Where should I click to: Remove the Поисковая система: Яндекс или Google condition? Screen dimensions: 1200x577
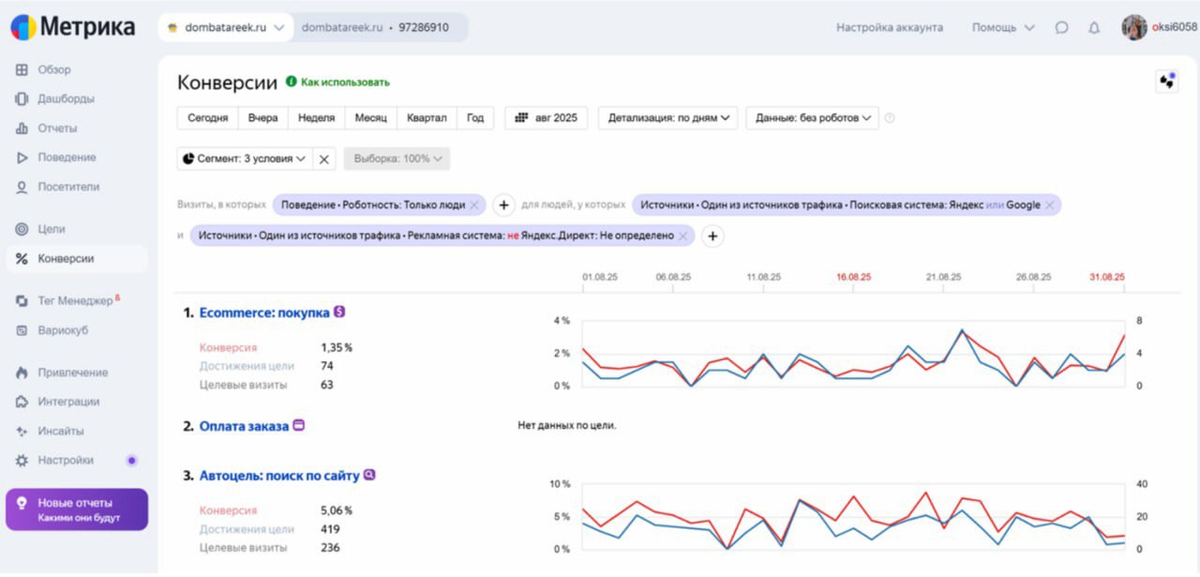pyautogui.click(x=1049, y=205)
